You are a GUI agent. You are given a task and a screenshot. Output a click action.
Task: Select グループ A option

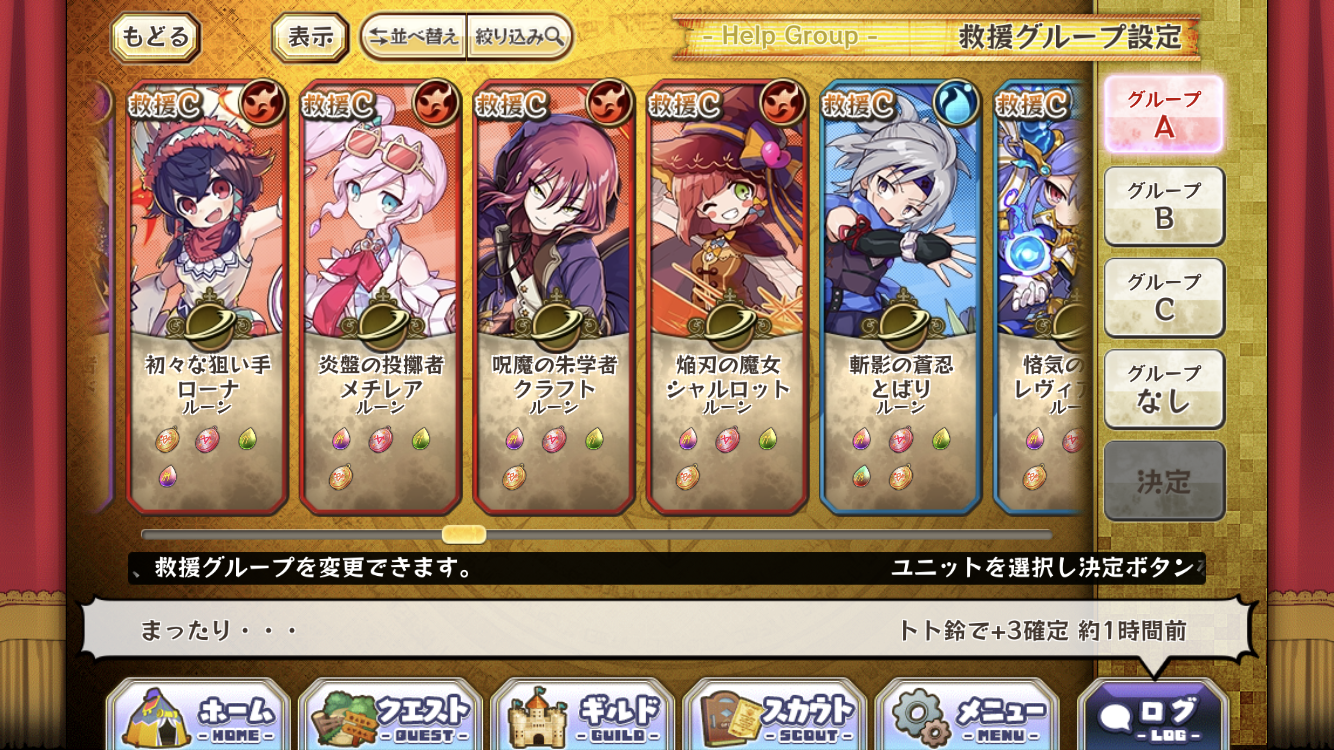tap(1164, 114)
